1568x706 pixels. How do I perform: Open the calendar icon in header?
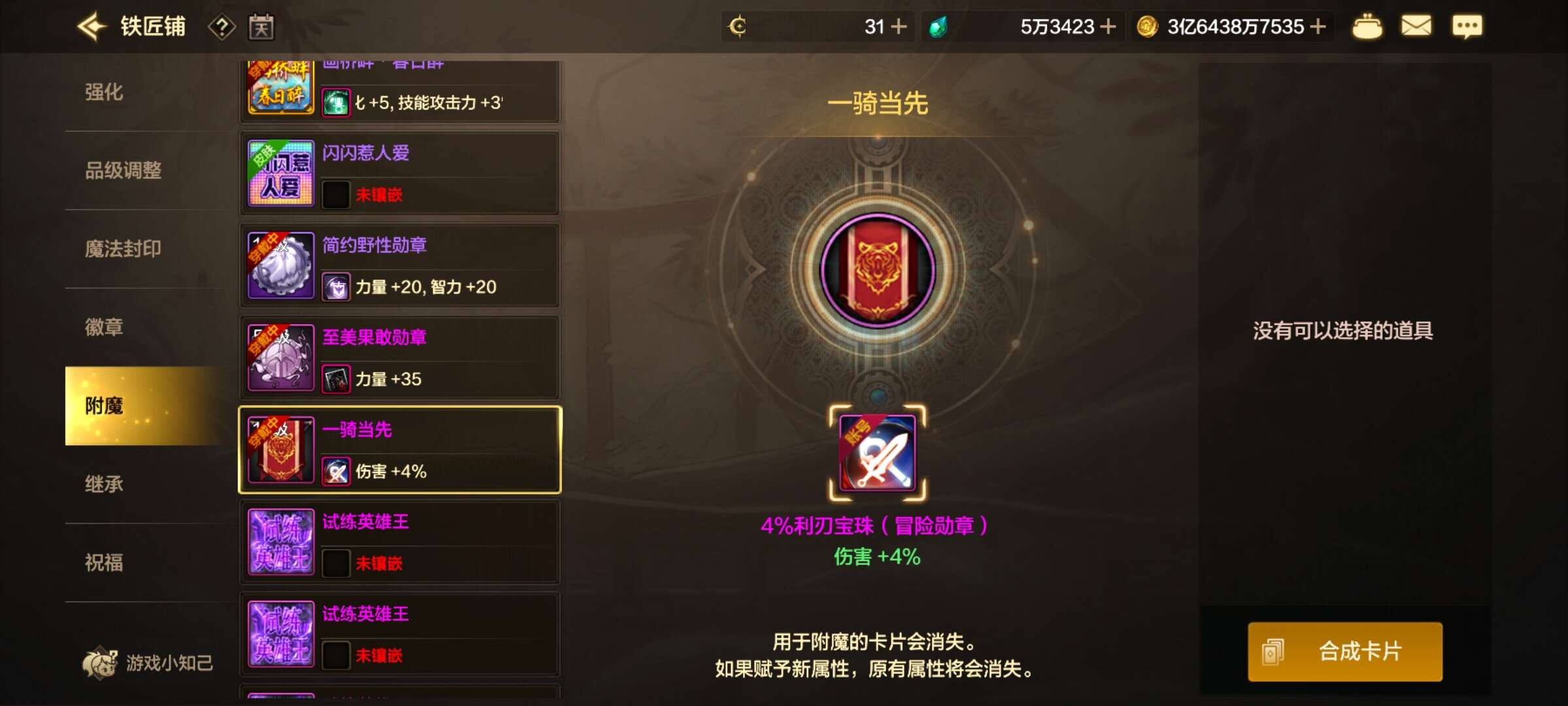[x=261, y=27]
